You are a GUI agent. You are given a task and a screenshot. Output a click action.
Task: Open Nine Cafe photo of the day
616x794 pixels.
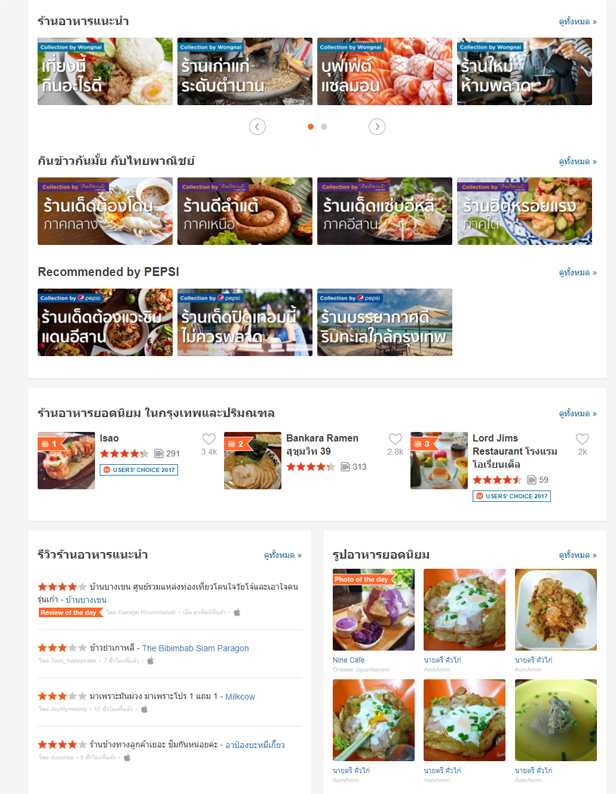373,610
